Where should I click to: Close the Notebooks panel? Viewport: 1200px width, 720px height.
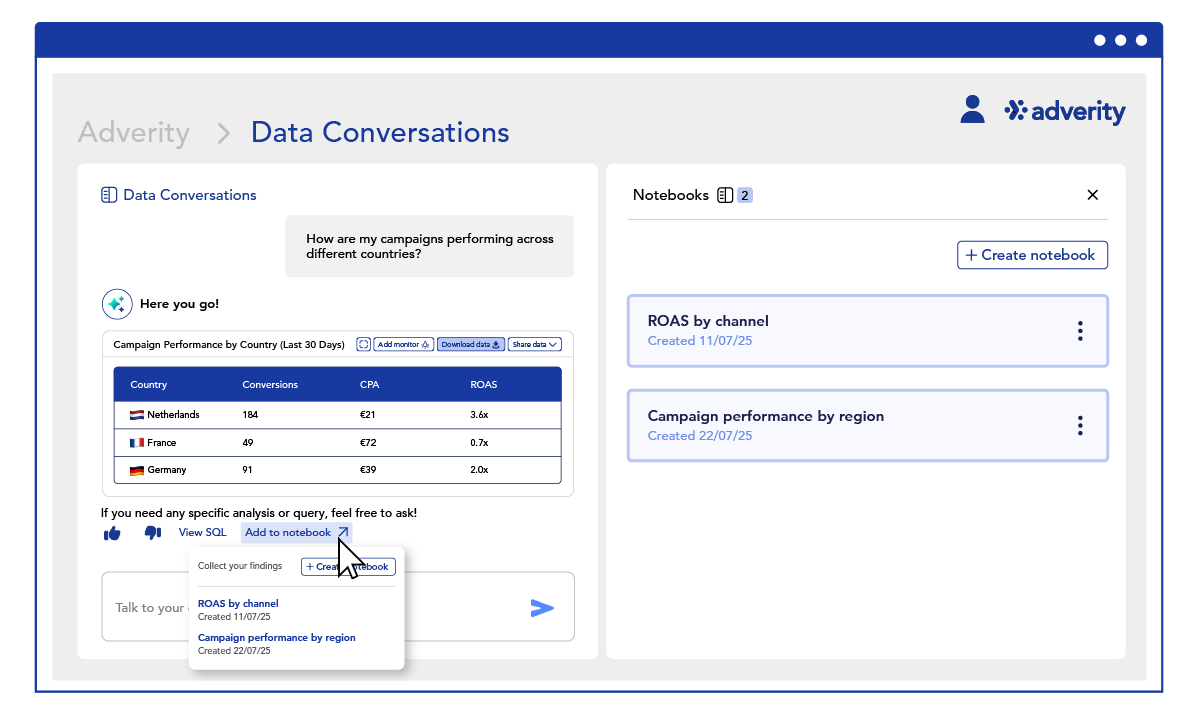point(1093,195)
